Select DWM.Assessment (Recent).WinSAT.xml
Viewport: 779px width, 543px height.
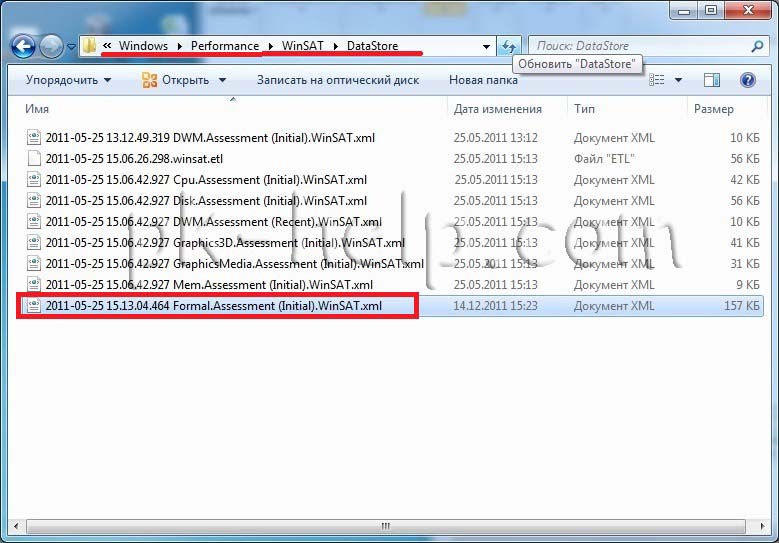point(214,222)
